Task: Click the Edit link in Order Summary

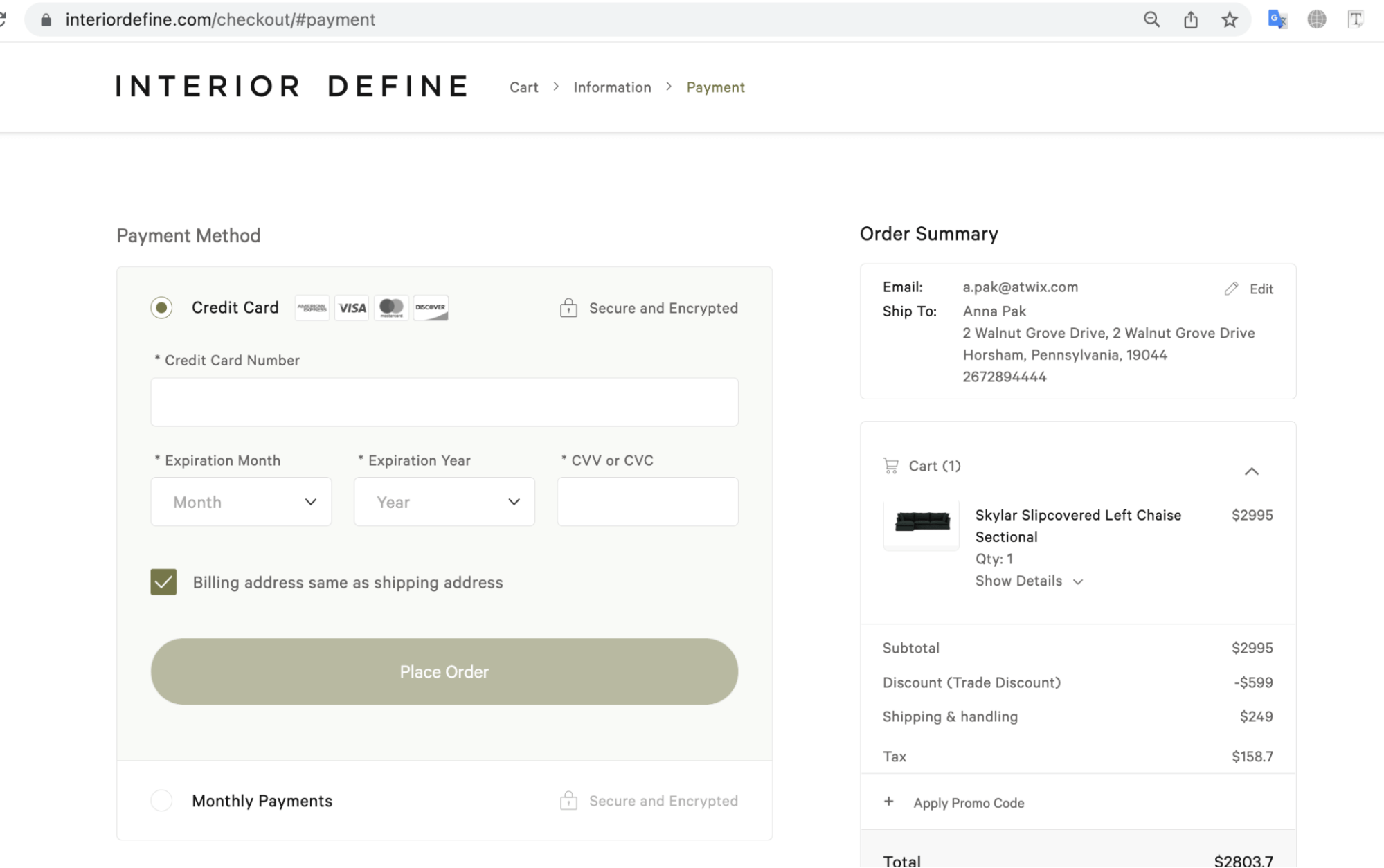Action: tap(1261, 289)
